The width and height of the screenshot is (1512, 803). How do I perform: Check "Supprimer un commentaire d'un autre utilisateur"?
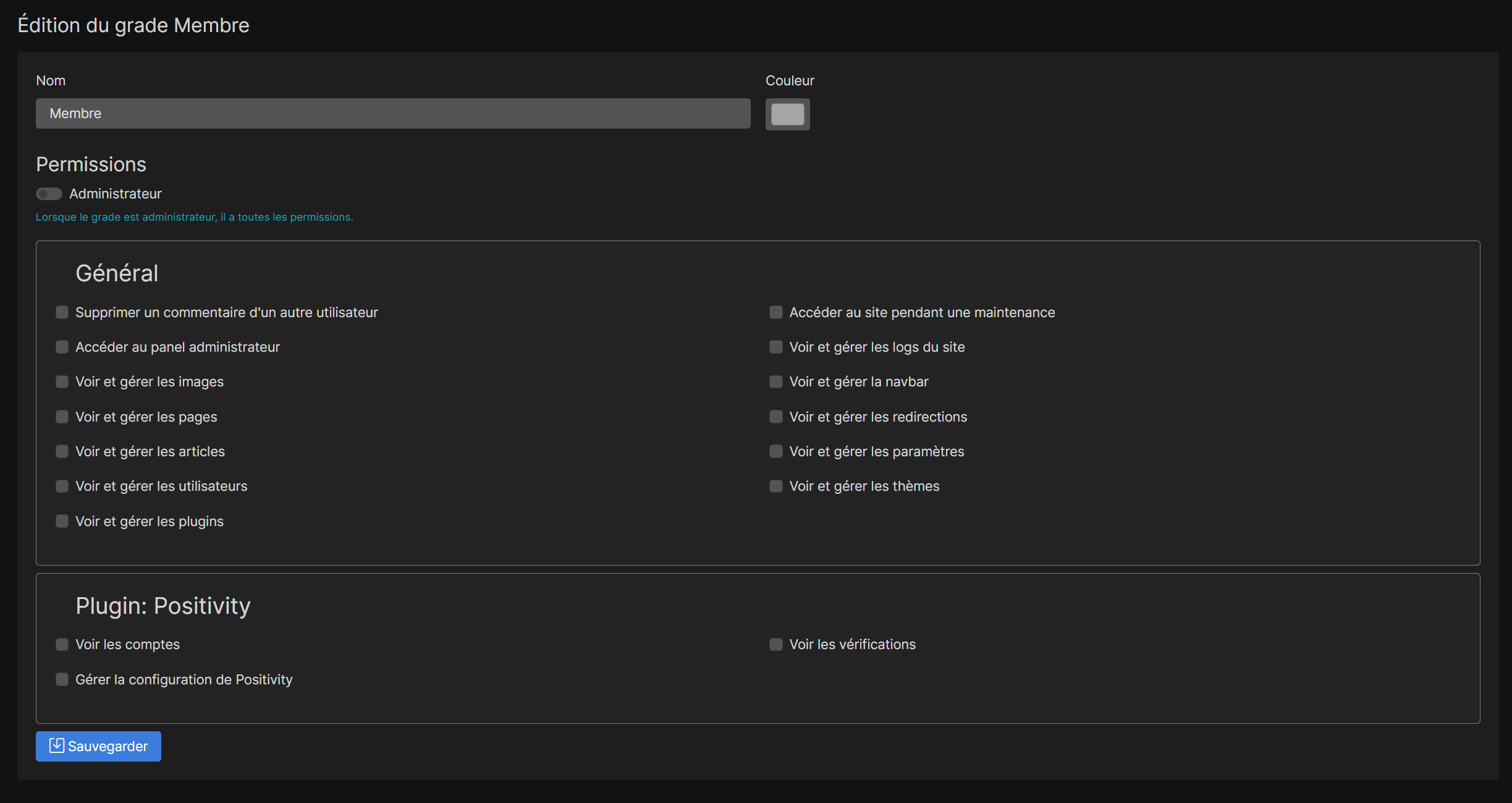pyautogui.click(x=62, y=312)
